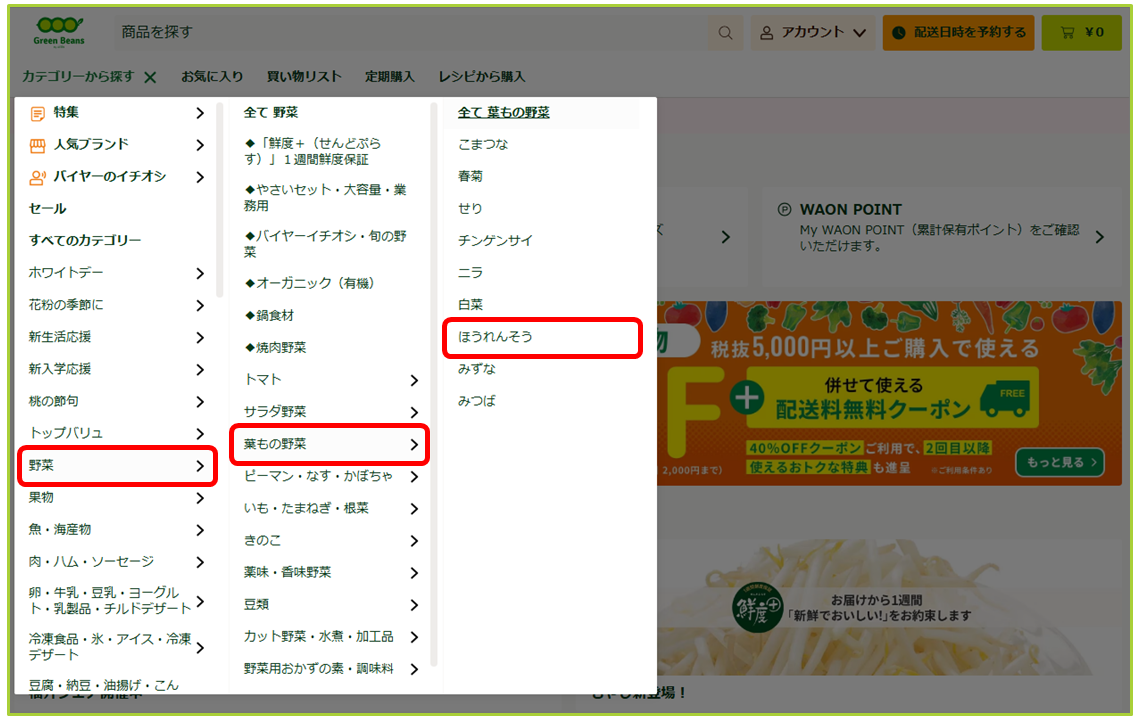Open バイヤーイチオシ・旬の野菜 item
This screenshot has height=720, width=1136.
coord(325,244)
